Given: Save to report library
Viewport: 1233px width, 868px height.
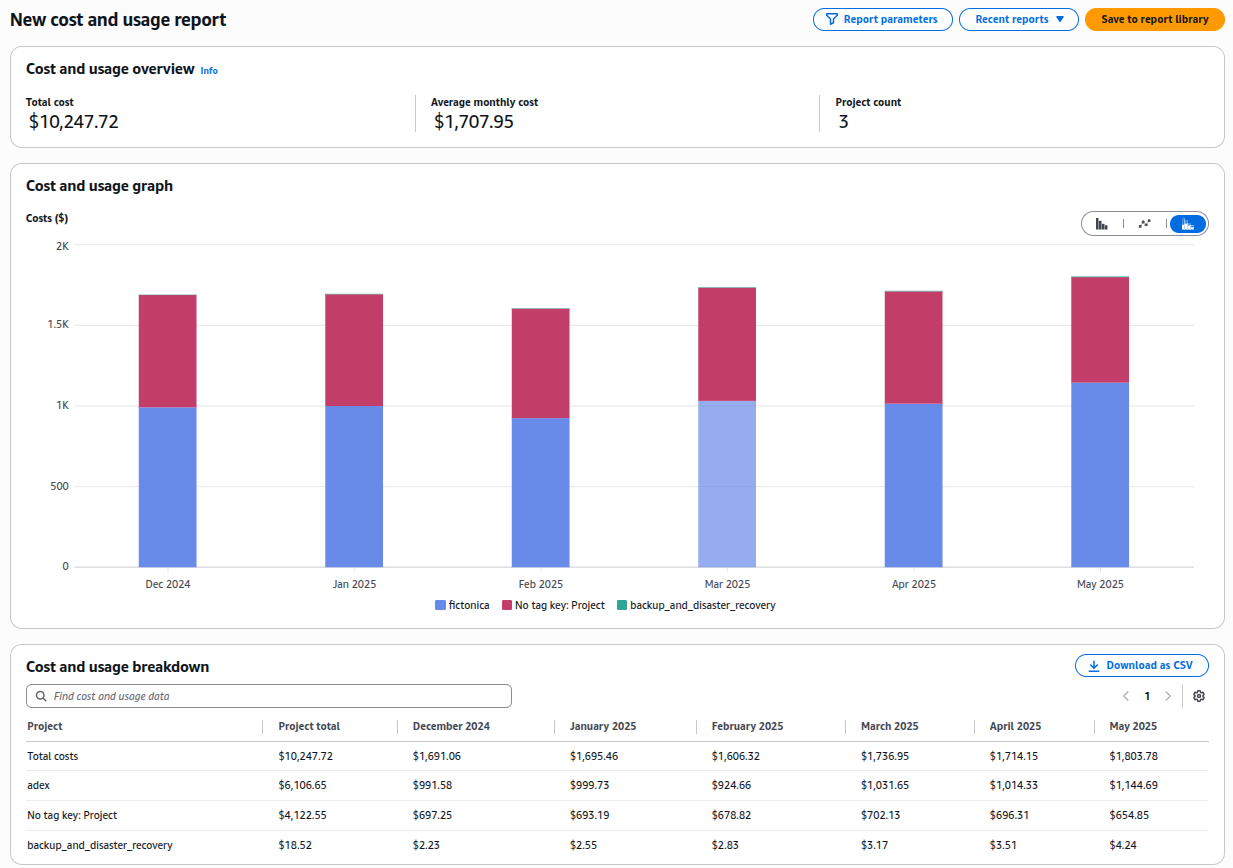Looking at the screenshot, I should pos(1154,19).
